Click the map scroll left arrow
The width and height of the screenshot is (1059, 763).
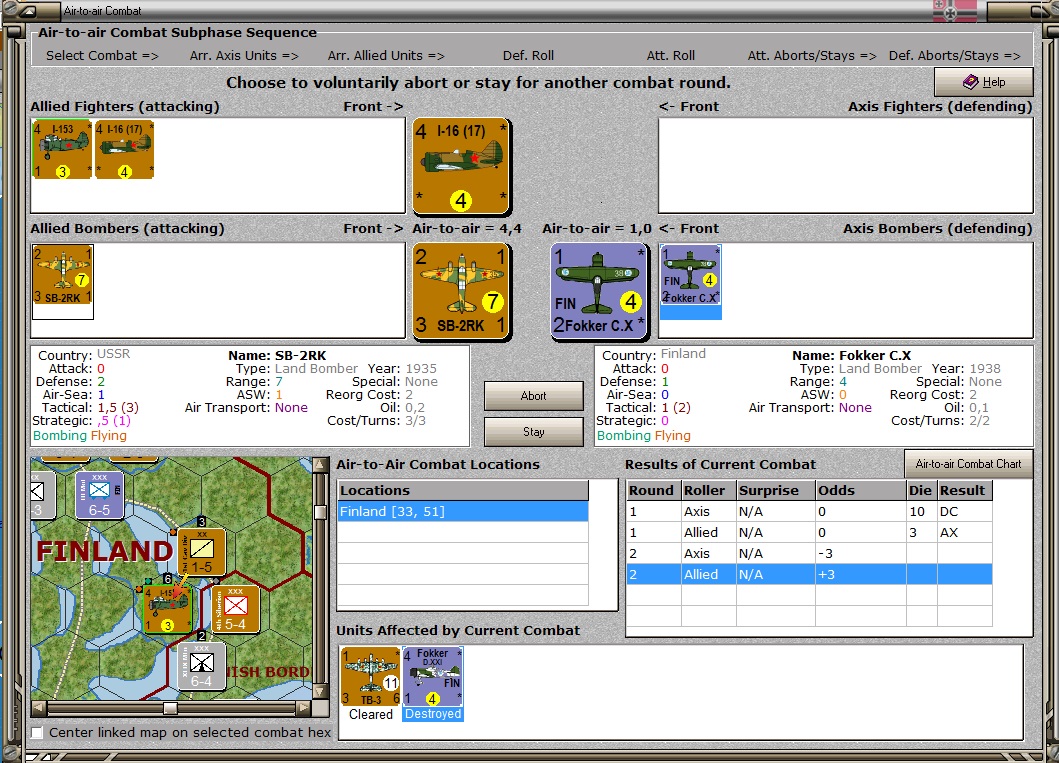38,708
